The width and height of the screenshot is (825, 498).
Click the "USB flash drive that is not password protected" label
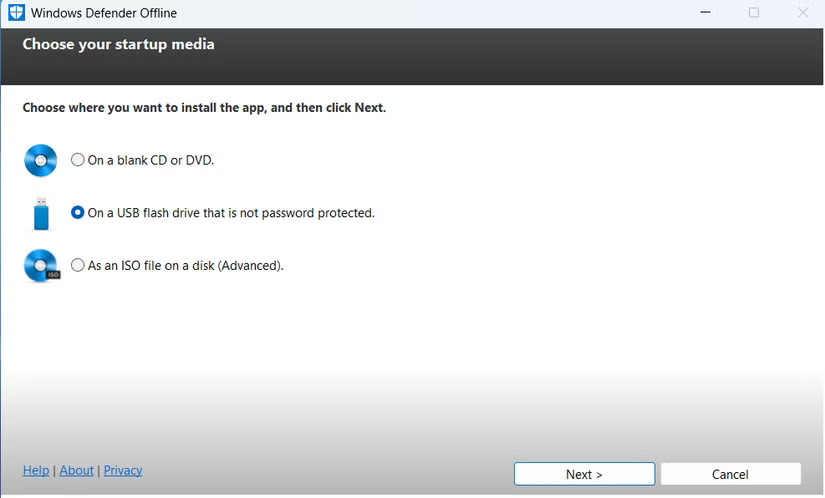pos(231,213)
